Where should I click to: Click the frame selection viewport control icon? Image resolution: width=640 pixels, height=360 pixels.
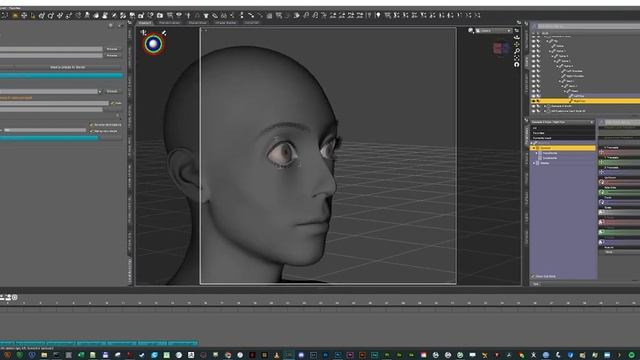pos(517,58)
